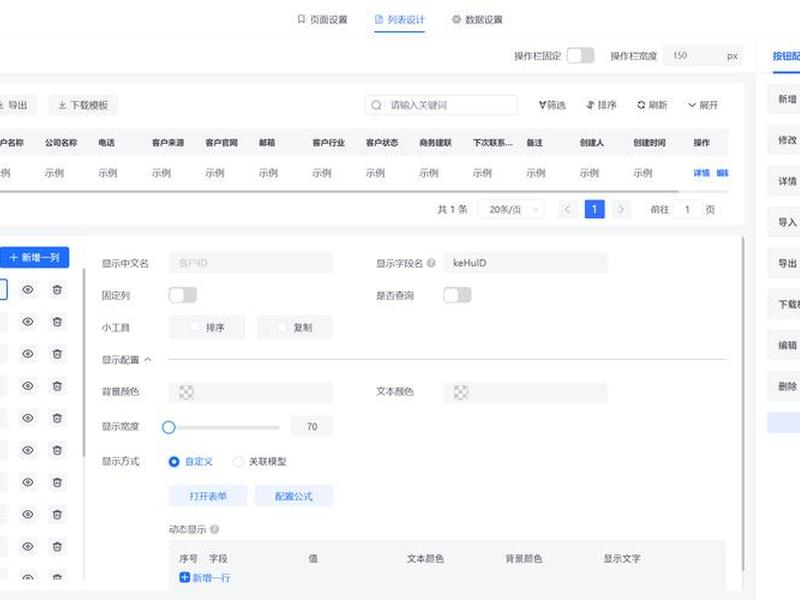Screen dimensions: 800x600
Task: Click the magnifier icon in the search box
Action: (376, 105)
